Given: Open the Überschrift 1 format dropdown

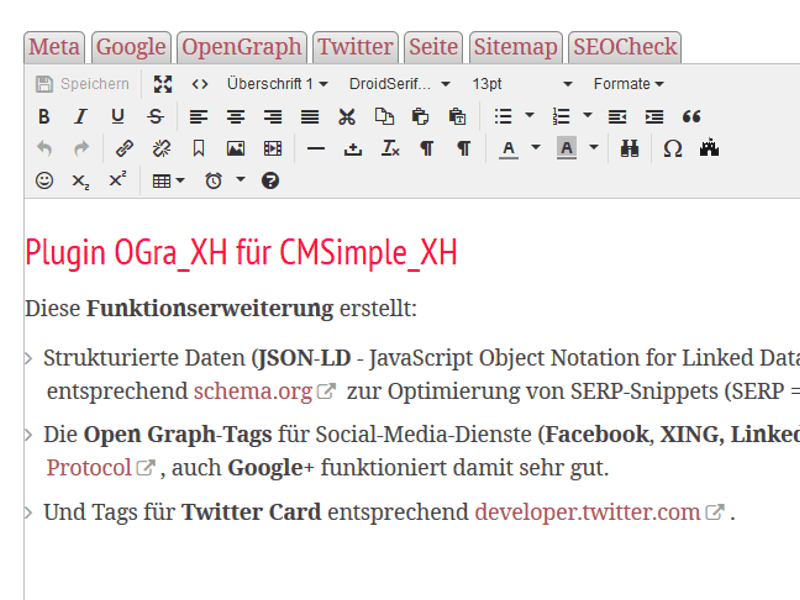Looking at the screenshot, I should [x=278, y=84].
